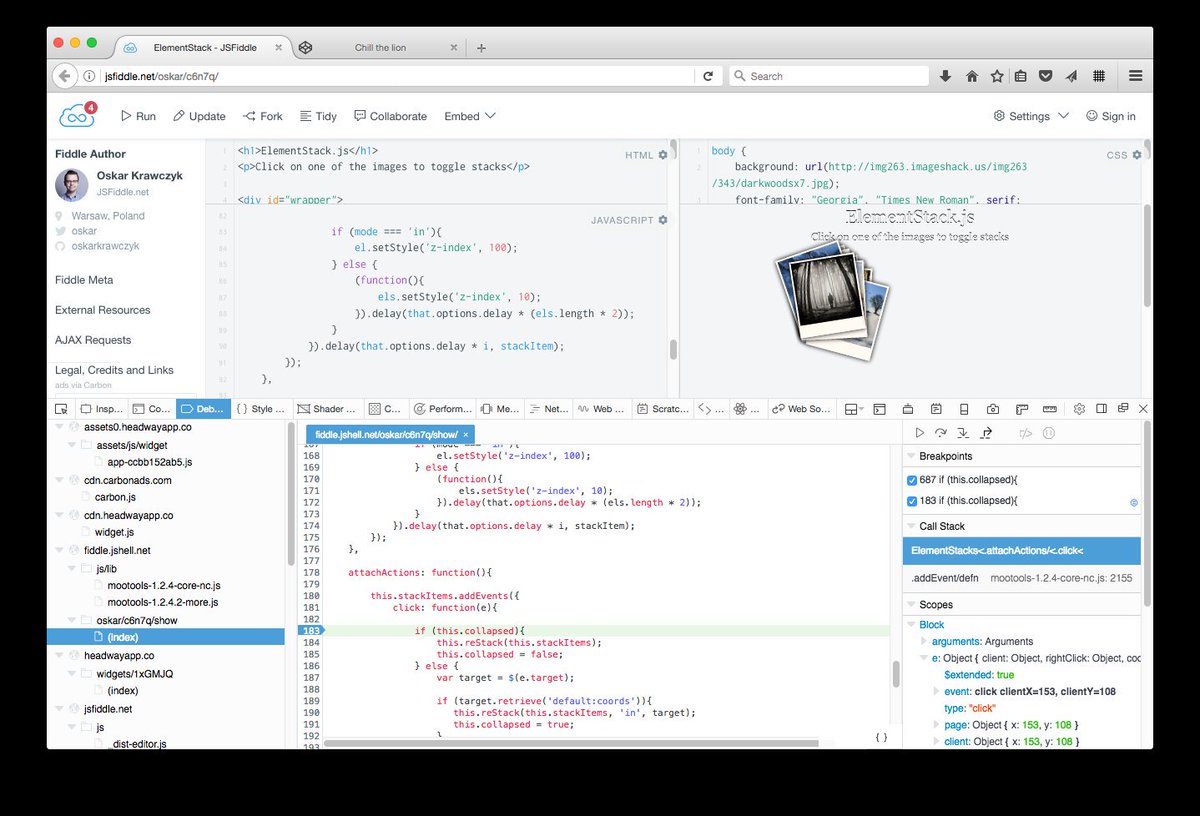Image resolution: width=1200 pixels, height=816 pixels.
Task: Click the mootools-1.2.4-core-nc.js source file
Action: pyautogui.click(x=164, y=585)
